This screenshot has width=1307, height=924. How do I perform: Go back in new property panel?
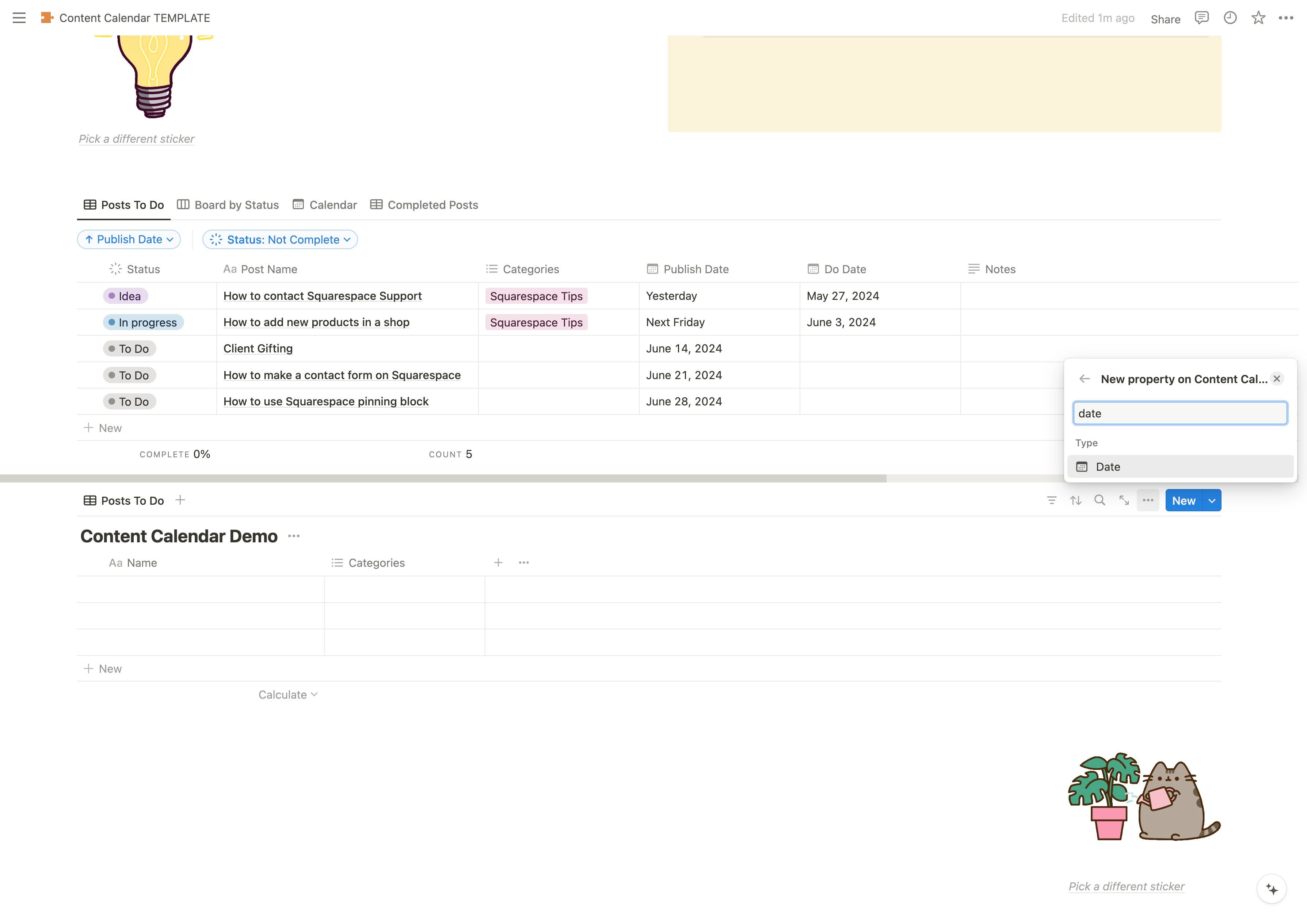[1085, 379]
